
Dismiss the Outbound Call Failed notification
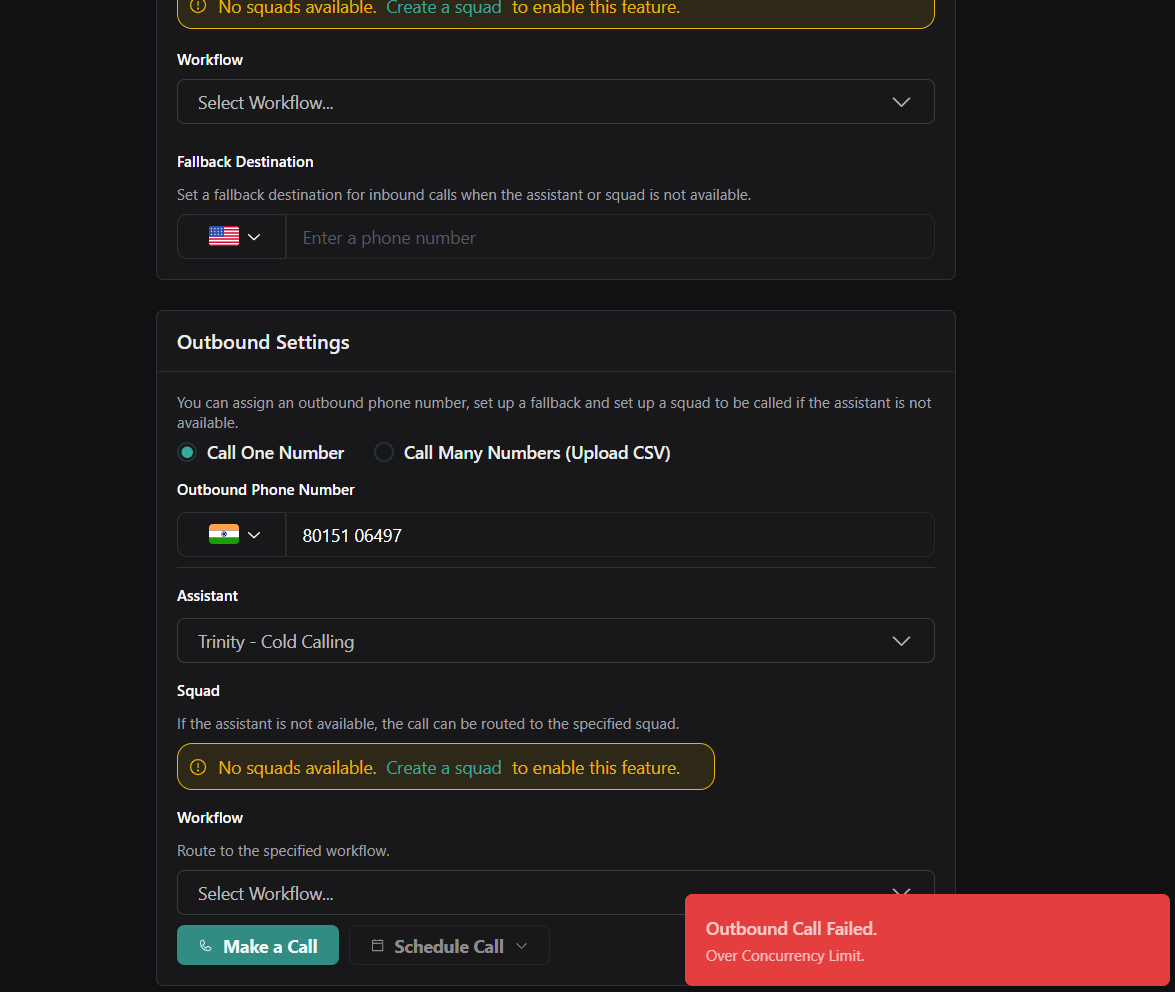926,939
